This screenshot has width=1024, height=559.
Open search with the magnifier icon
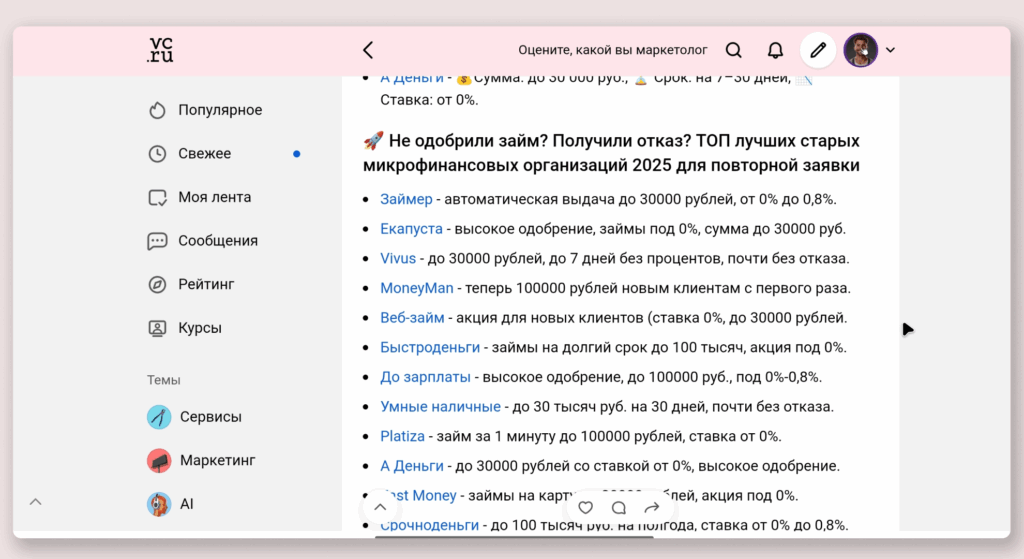733,50
